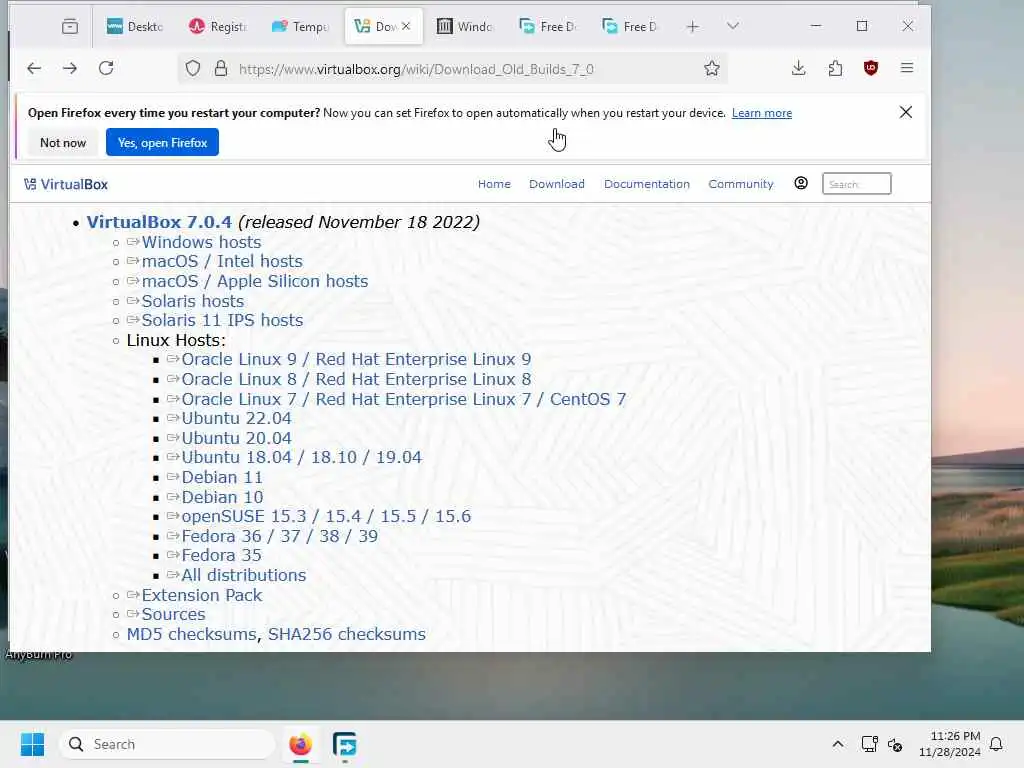This screenshot has height=768, width=1024.
Task: Switch to the Windo tab
Action: pyautogui.click(x=465, y=26)
